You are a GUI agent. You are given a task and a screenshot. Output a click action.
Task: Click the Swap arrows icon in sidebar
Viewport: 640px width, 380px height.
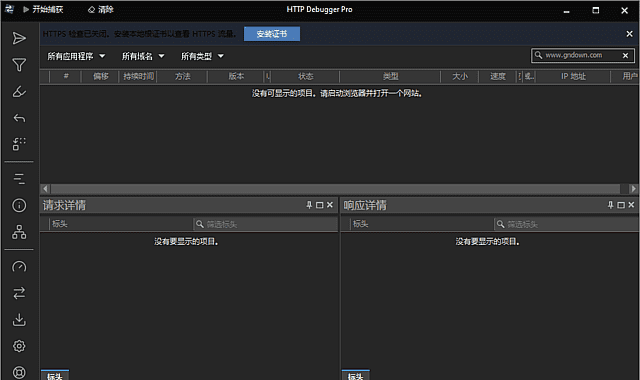pyautogui.click(x=19, y=293)
